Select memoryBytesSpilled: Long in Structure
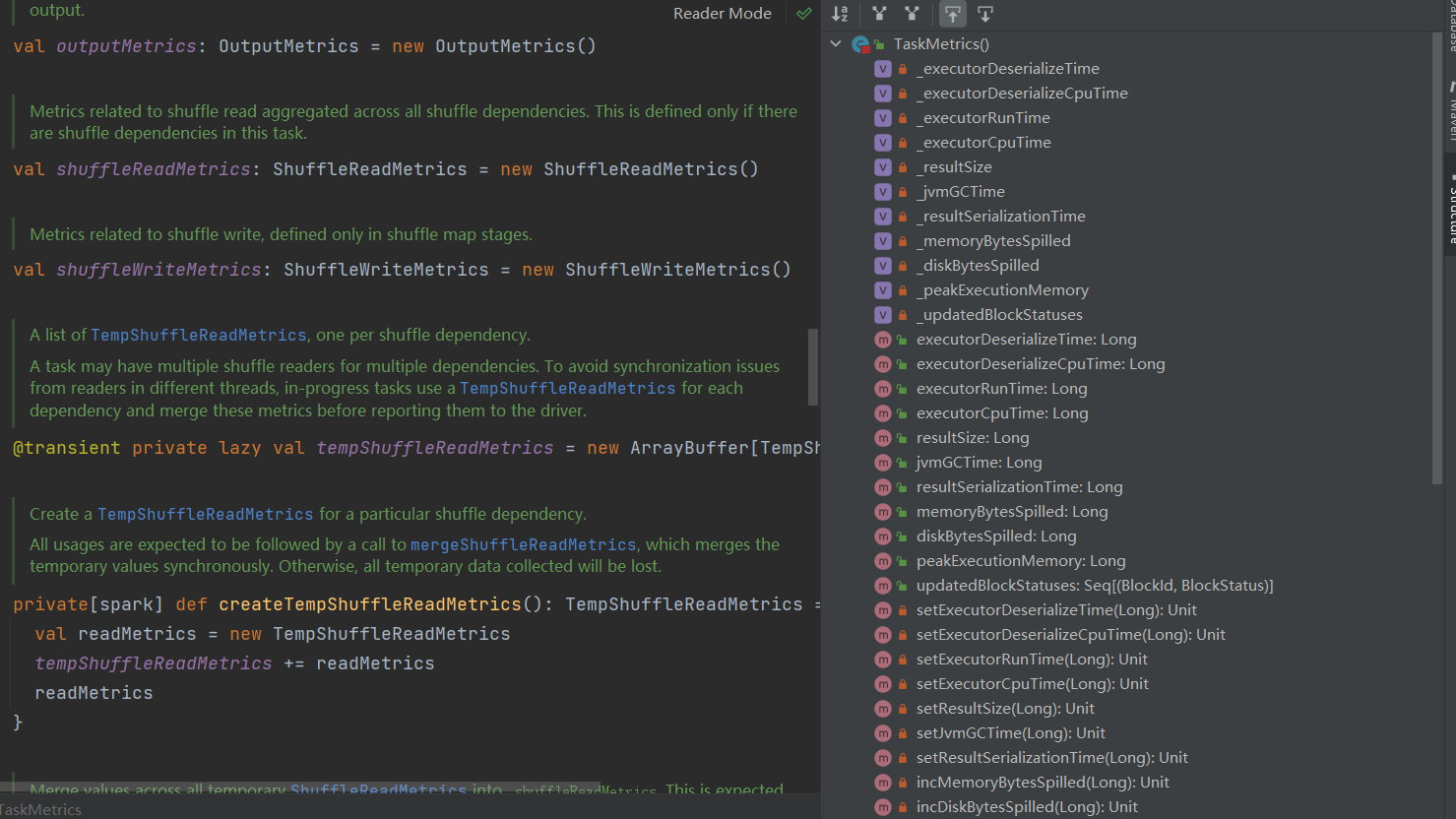 point(1012,512)
